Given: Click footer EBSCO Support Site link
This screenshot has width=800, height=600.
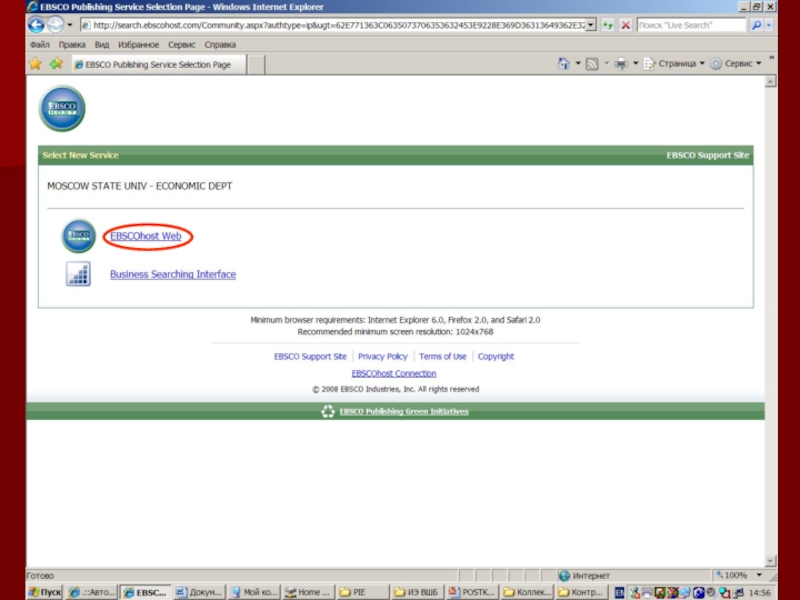Looking at the screenshot, I should coord(310,357).
